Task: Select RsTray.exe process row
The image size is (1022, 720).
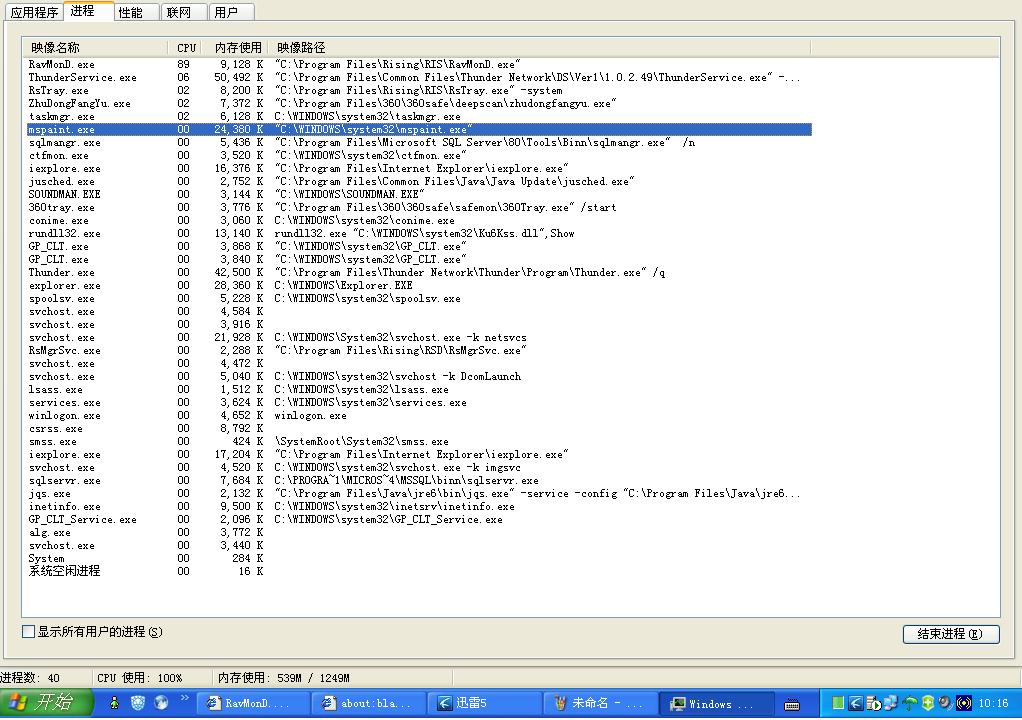Action: (x=419, y=91)
